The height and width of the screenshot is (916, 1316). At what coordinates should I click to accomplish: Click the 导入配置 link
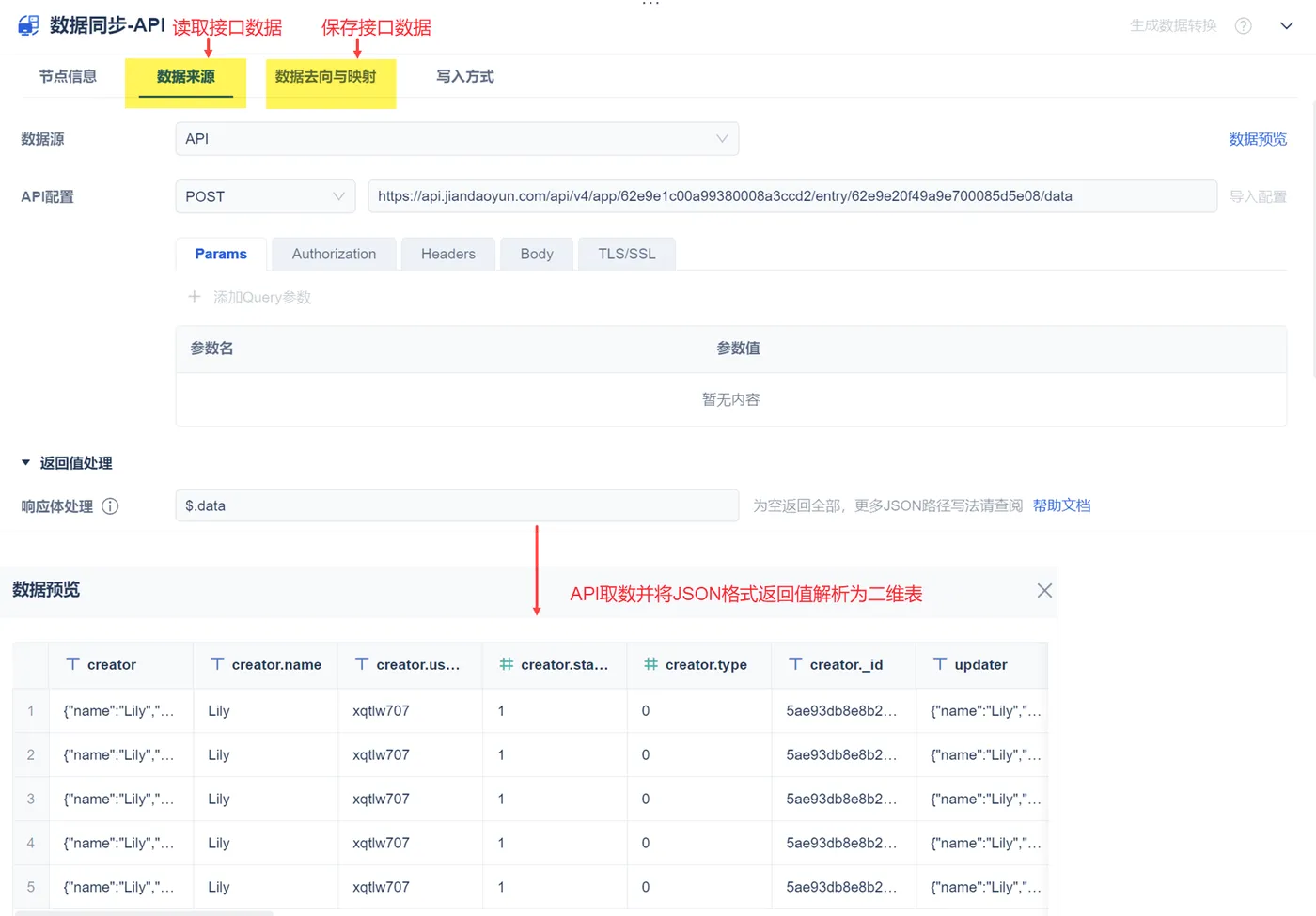(x=1258, y=196)
